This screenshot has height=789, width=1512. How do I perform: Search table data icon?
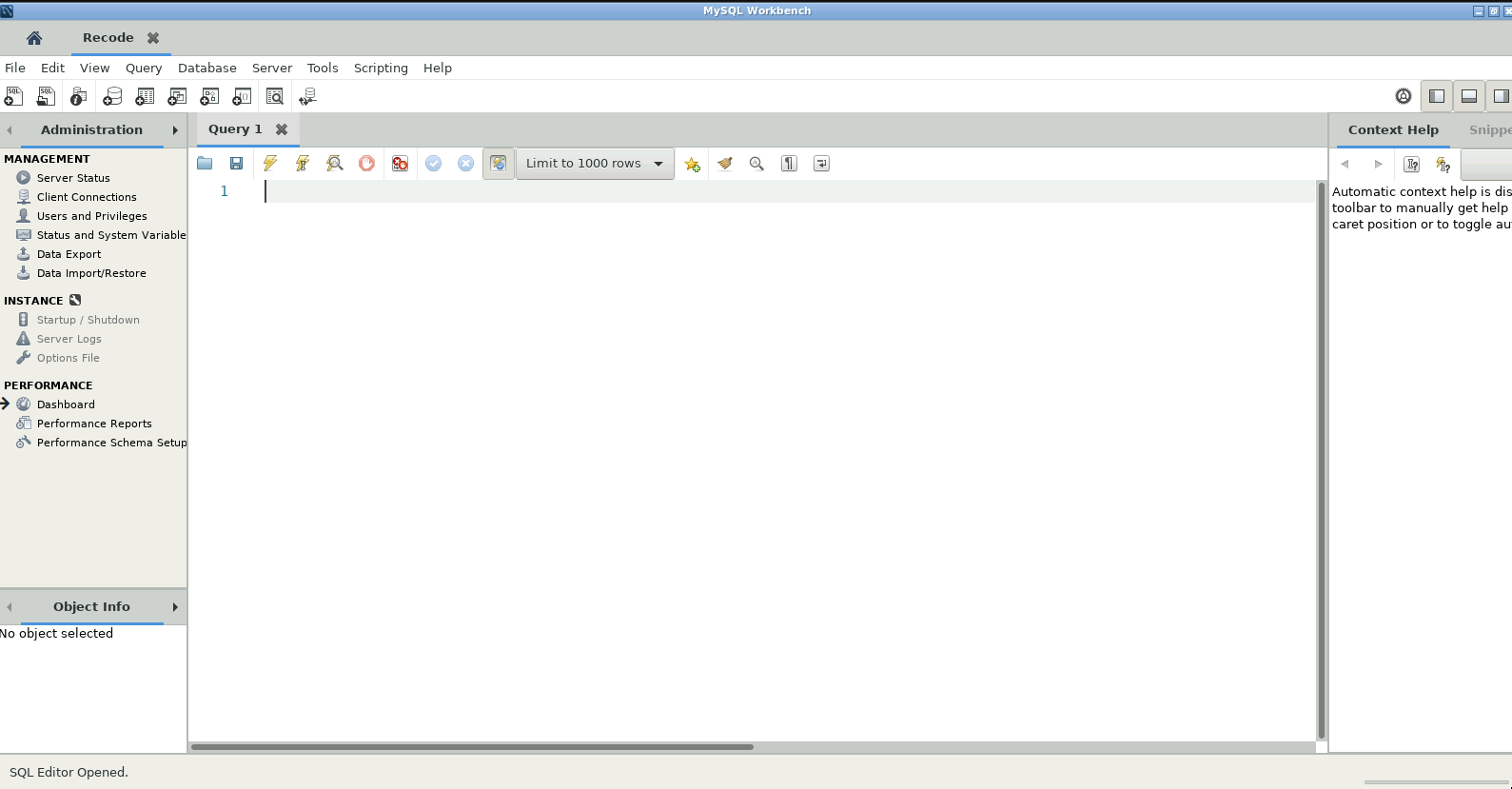pyautogui.click(x=275, y=96)
